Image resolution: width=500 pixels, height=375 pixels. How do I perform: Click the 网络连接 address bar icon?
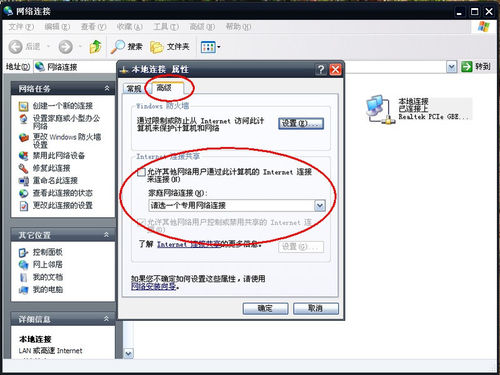(x=40, y=67)
